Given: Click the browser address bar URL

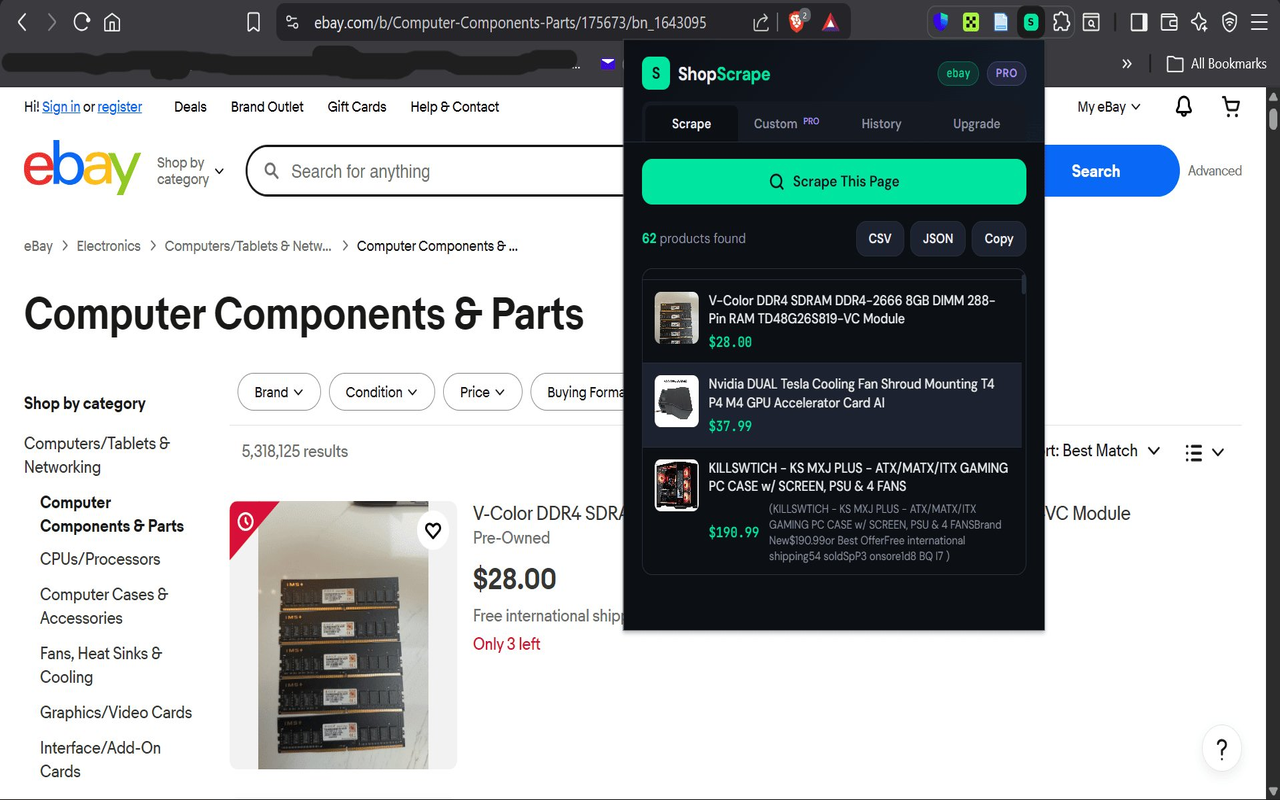Looking at the screenshot, I should pyautogui.click(x=510, y=22).
